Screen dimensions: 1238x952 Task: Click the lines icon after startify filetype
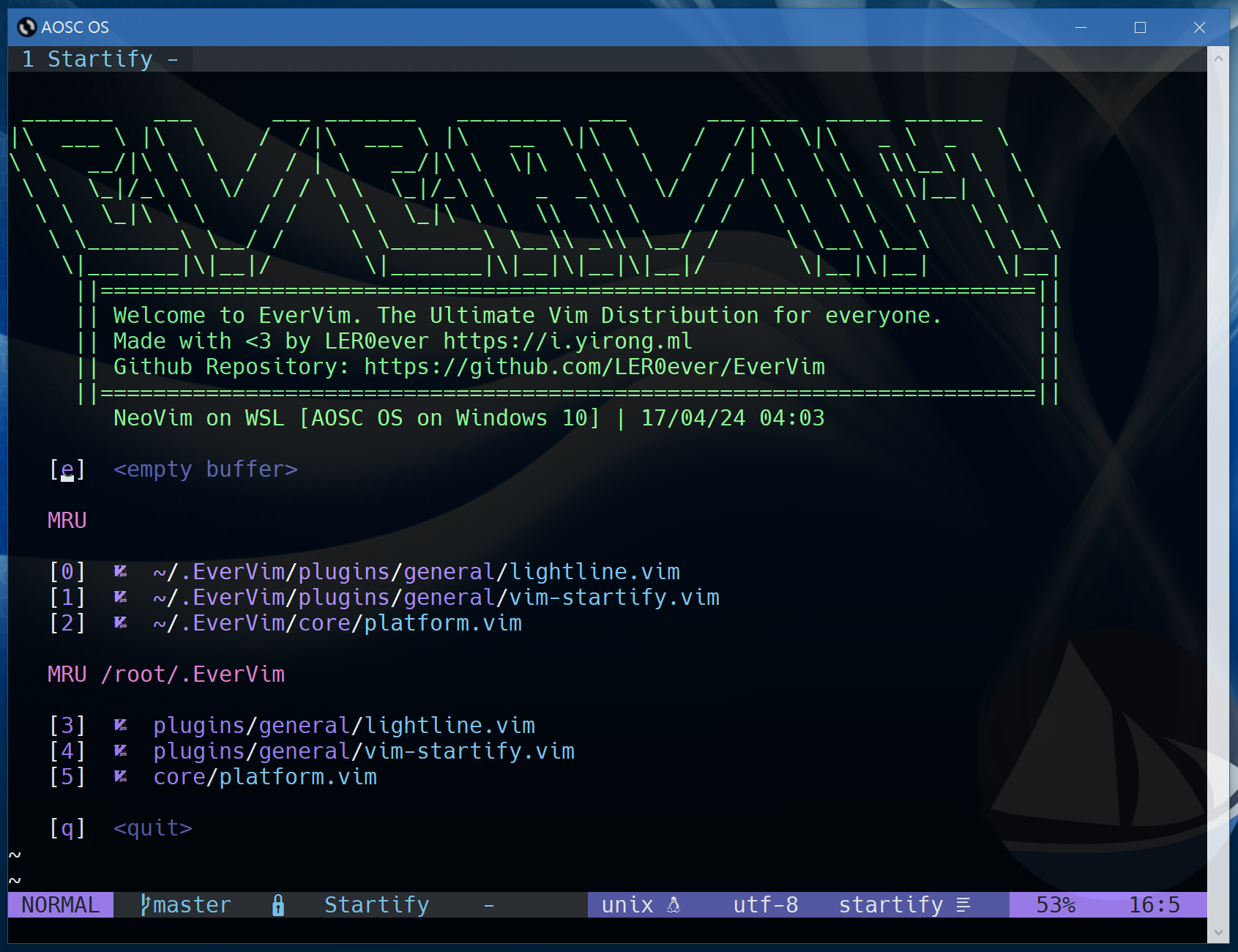coord(963,905)
